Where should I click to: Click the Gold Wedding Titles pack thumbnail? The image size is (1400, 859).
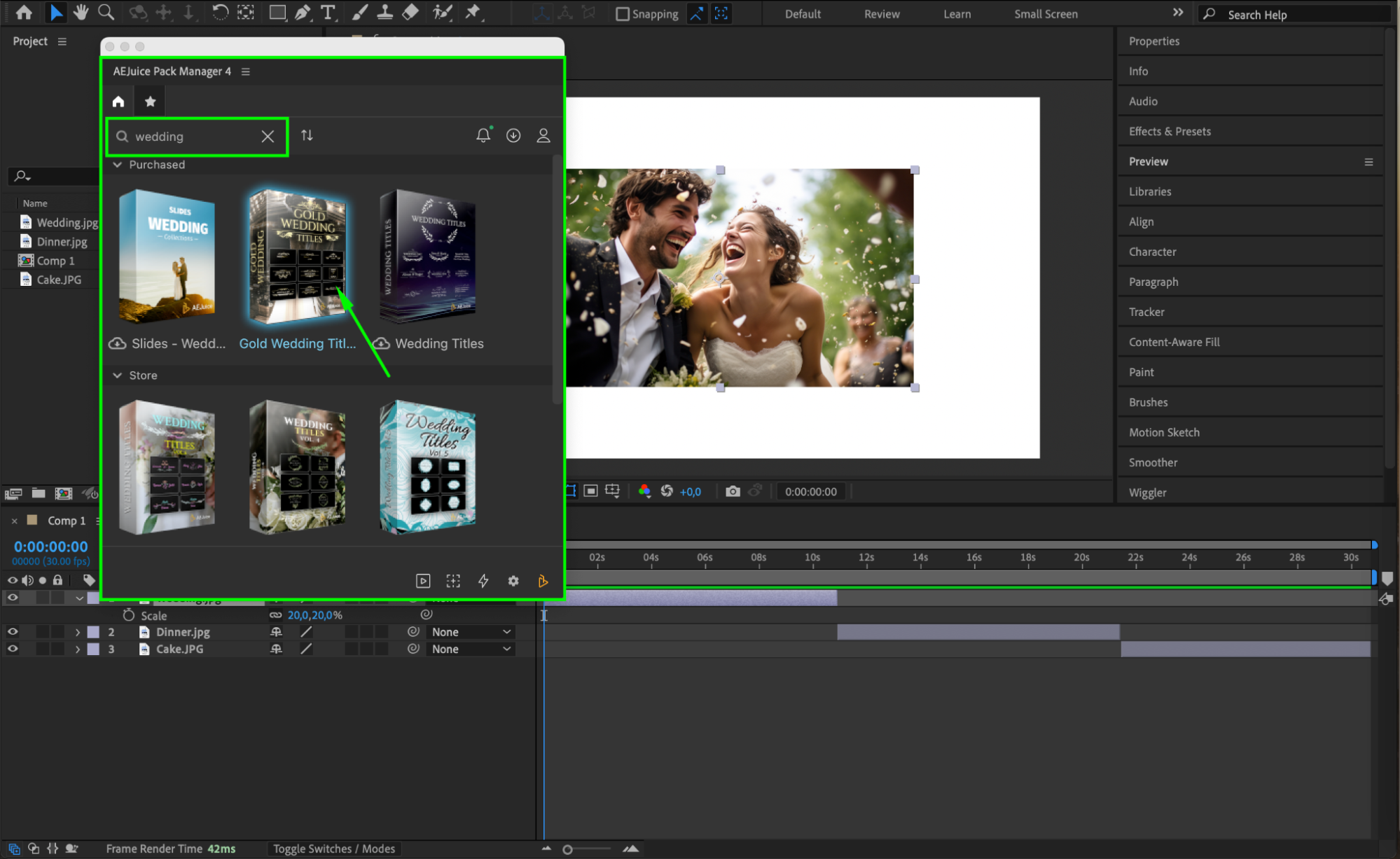[297, 257]
